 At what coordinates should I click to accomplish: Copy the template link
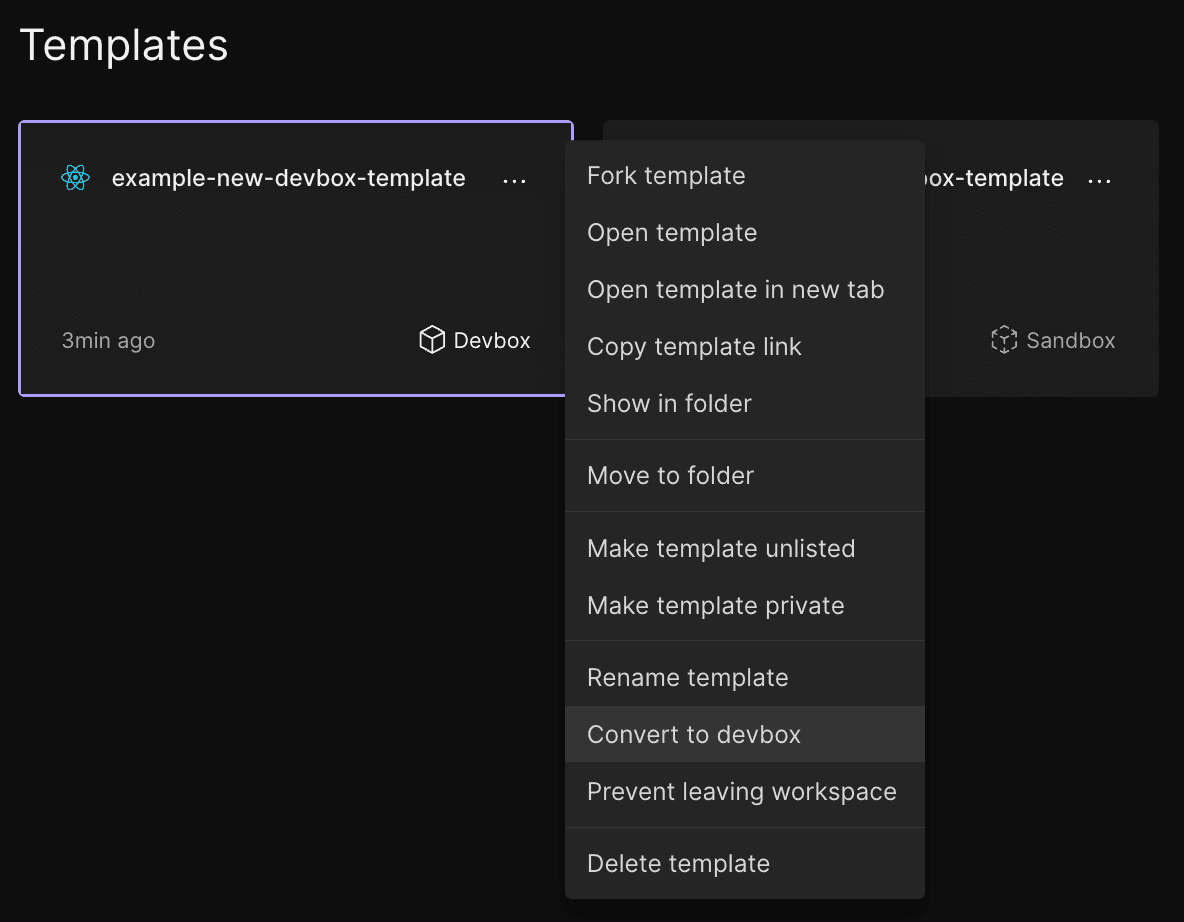pyautogui.click(x=694, y=346)
